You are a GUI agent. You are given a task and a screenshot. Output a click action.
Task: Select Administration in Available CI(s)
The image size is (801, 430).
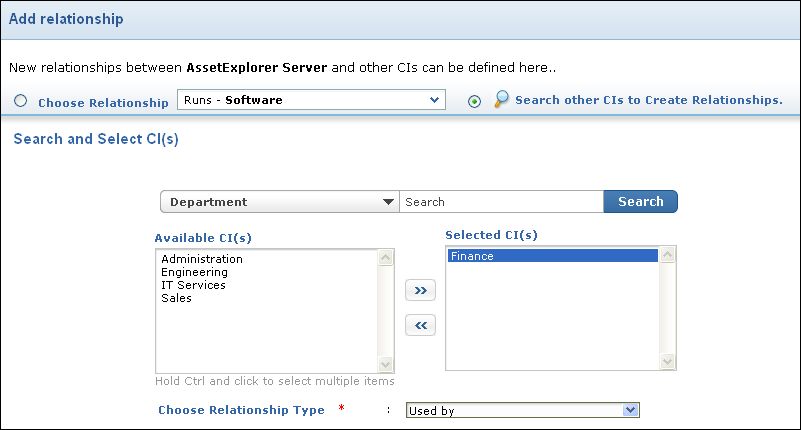coord(202,259)
